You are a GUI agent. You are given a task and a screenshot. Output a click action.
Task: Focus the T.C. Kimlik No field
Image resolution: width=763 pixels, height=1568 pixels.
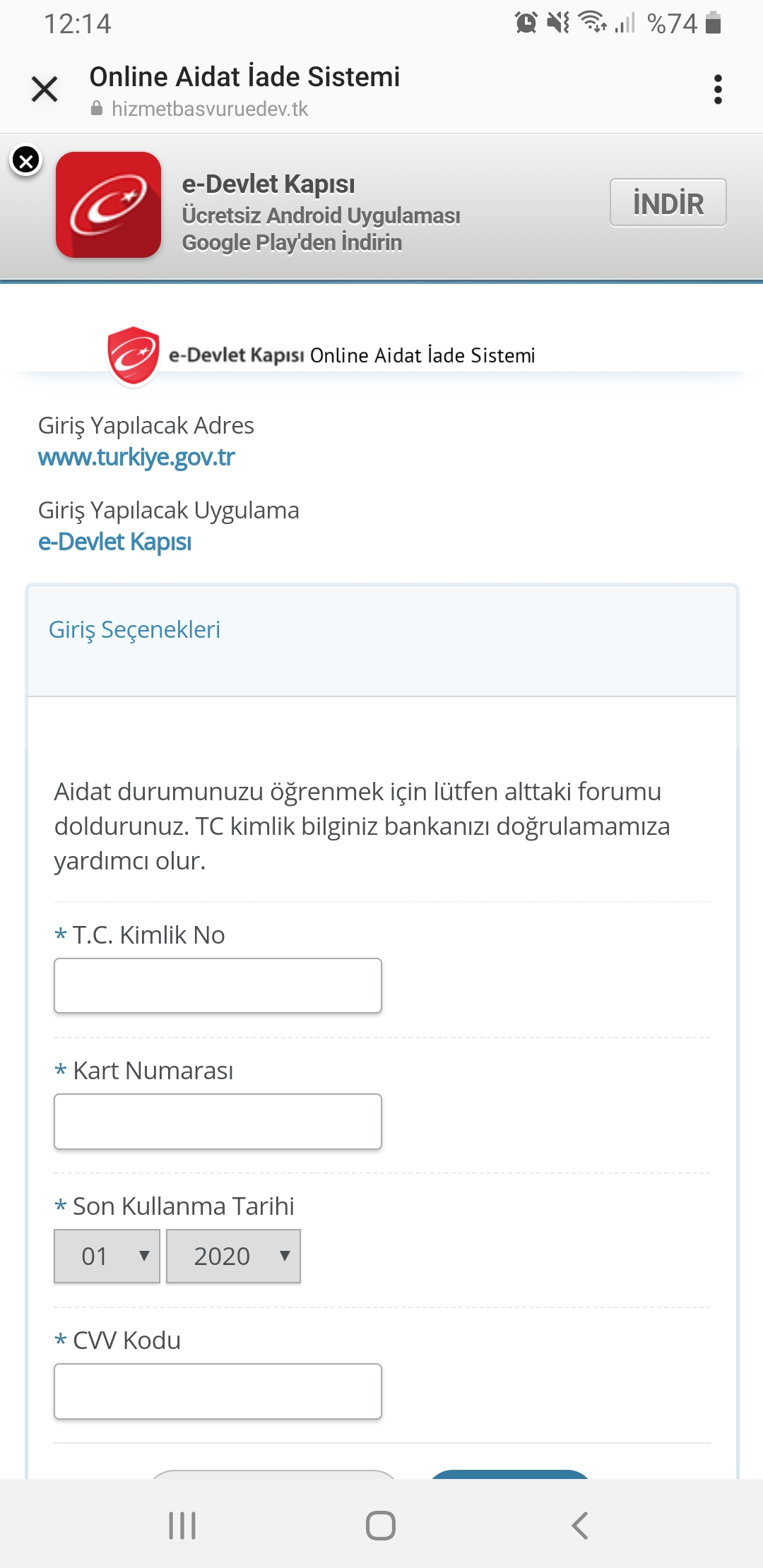[218, 985]
